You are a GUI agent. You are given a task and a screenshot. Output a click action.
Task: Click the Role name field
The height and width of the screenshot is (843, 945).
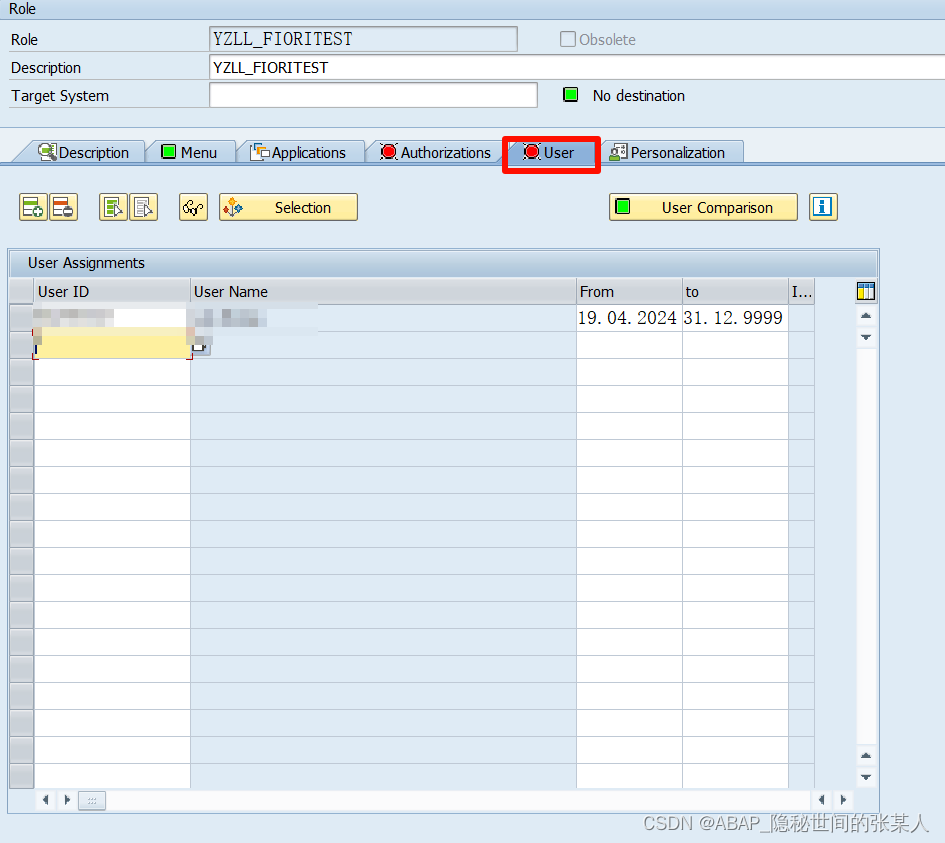tap(363, 39)
